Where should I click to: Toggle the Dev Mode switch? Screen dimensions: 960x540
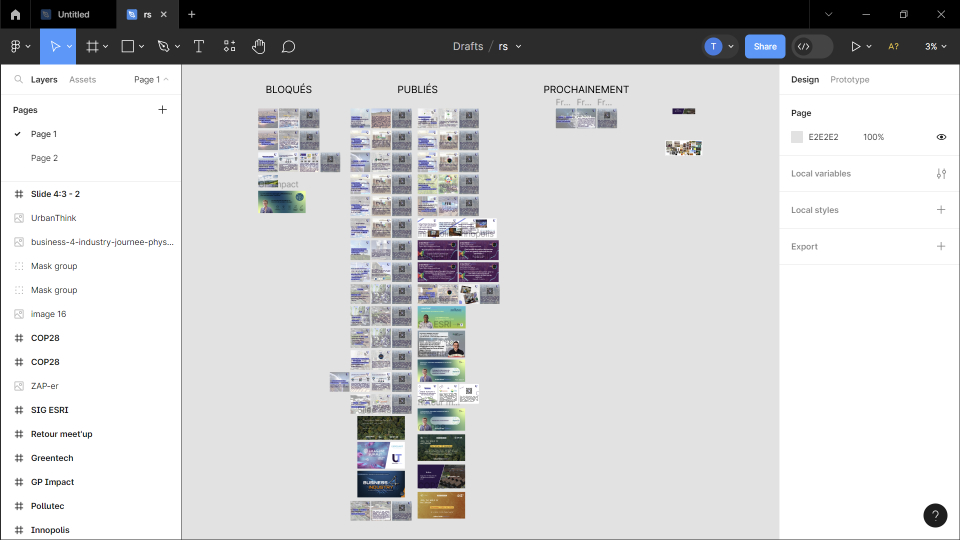tap(812, 46)
